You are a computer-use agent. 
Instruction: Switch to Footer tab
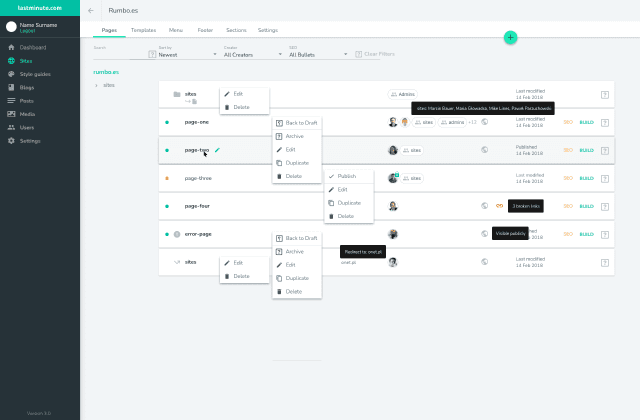coord(205,30)
